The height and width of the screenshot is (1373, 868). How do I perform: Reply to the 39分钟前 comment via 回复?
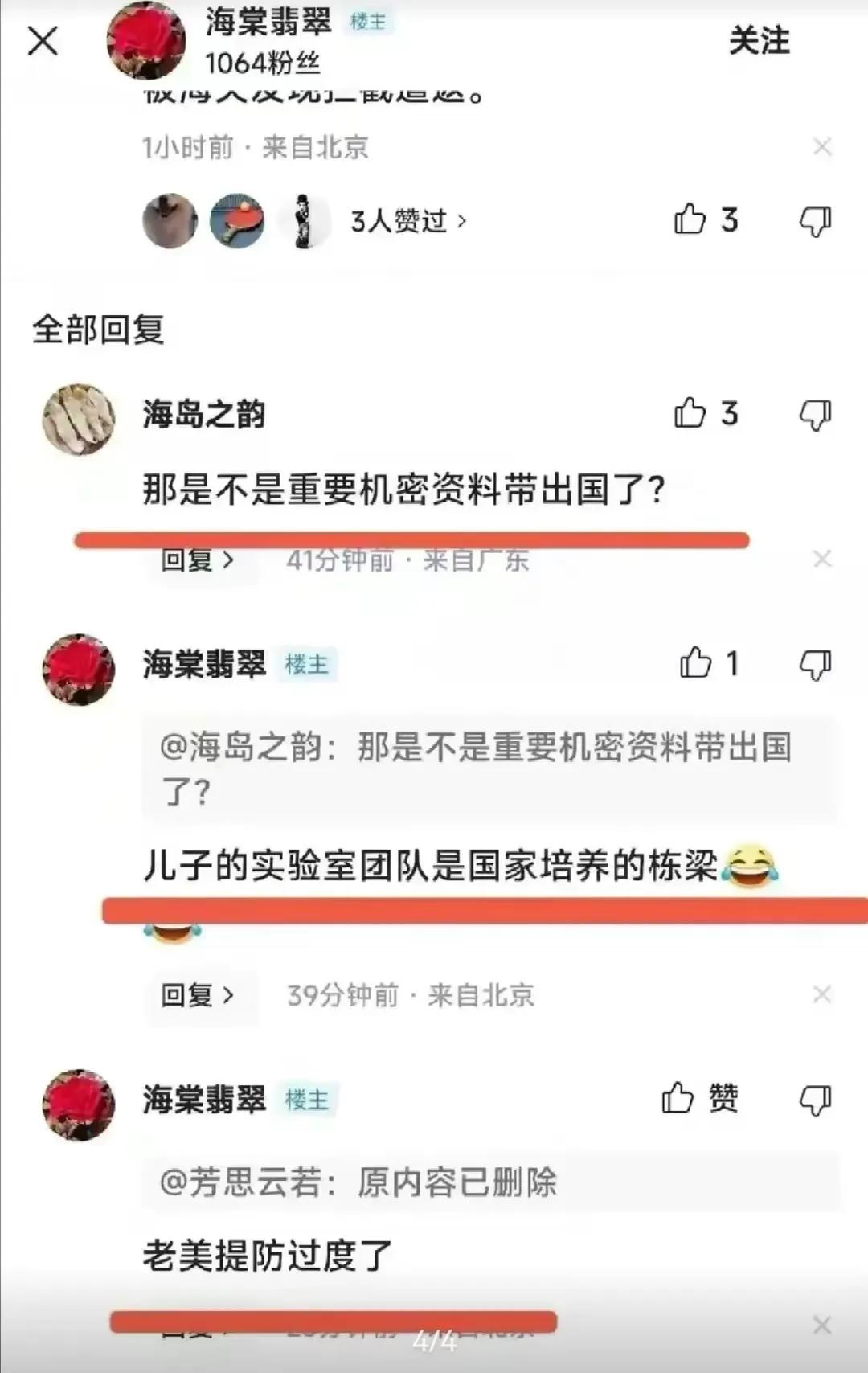point(198,995)
